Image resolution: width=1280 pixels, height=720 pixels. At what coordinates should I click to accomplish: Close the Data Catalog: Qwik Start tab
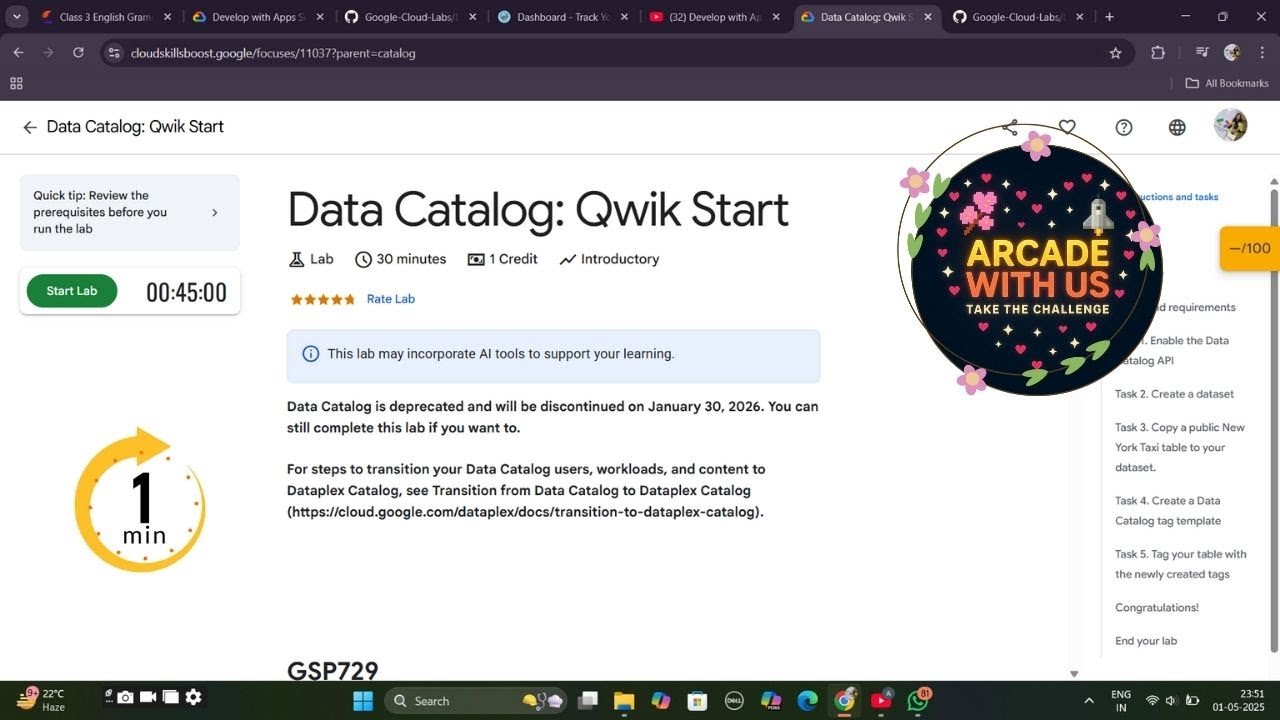pyautogui.click(x=928, y=17)
